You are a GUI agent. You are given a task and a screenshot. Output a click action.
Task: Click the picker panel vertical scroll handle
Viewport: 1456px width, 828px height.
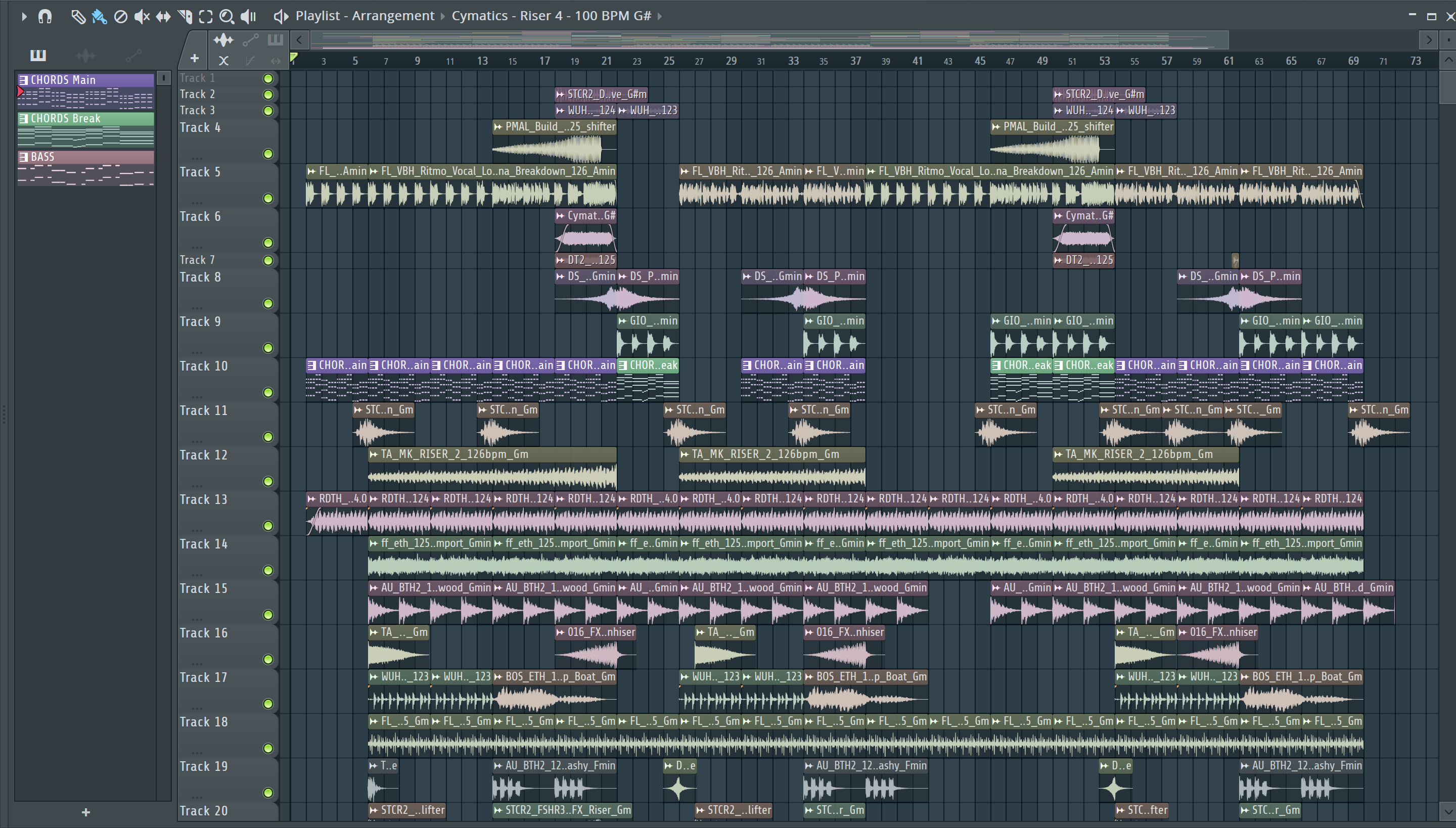163,78
